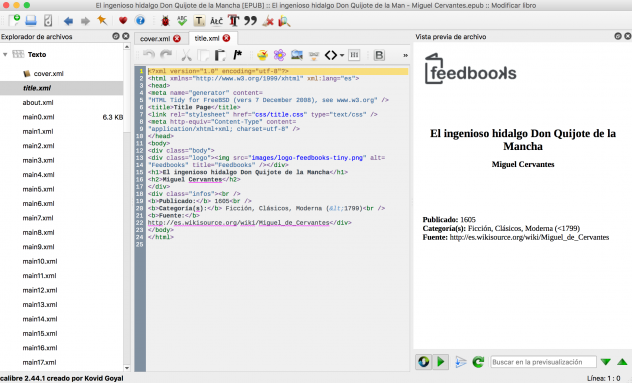
Task: Click Wikisource URL in the preview
Action: pos(529,237)
